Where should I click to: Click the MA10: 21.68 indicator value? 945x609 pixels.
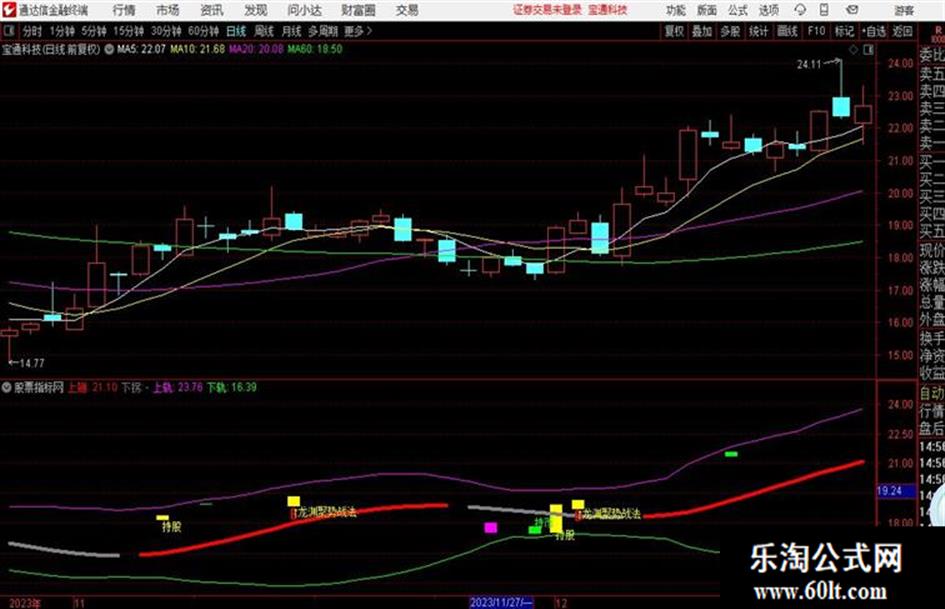point(198,49)
